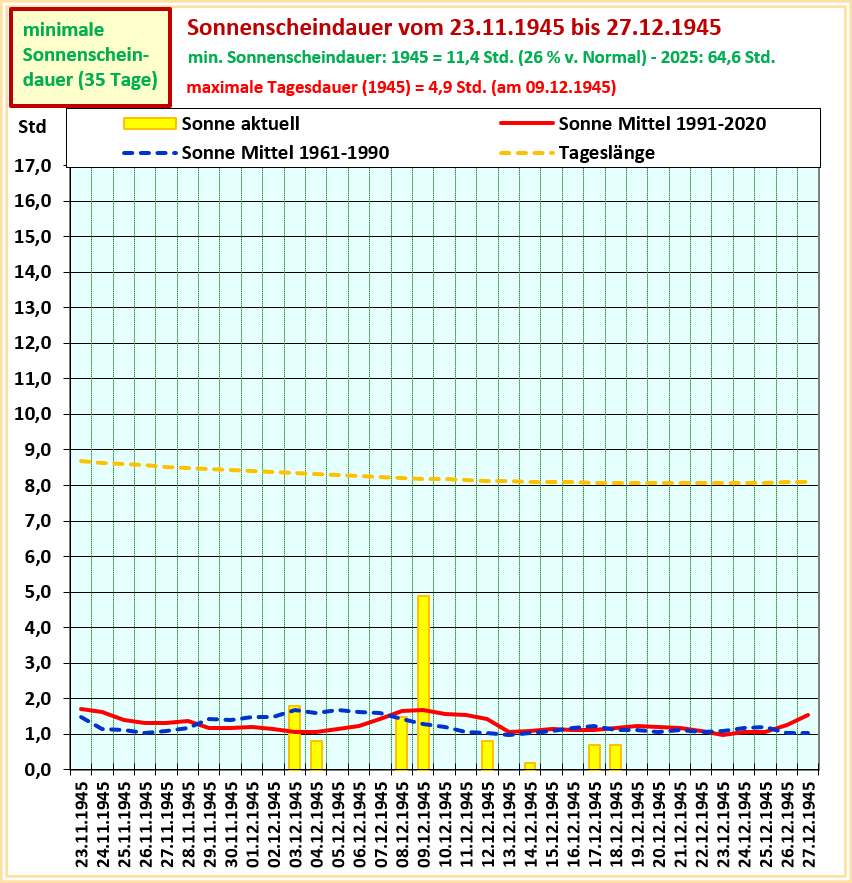This screenshot has height=883, width=852.
Task: Click the x-axis date '05.12.1945'
Action: 338,824
